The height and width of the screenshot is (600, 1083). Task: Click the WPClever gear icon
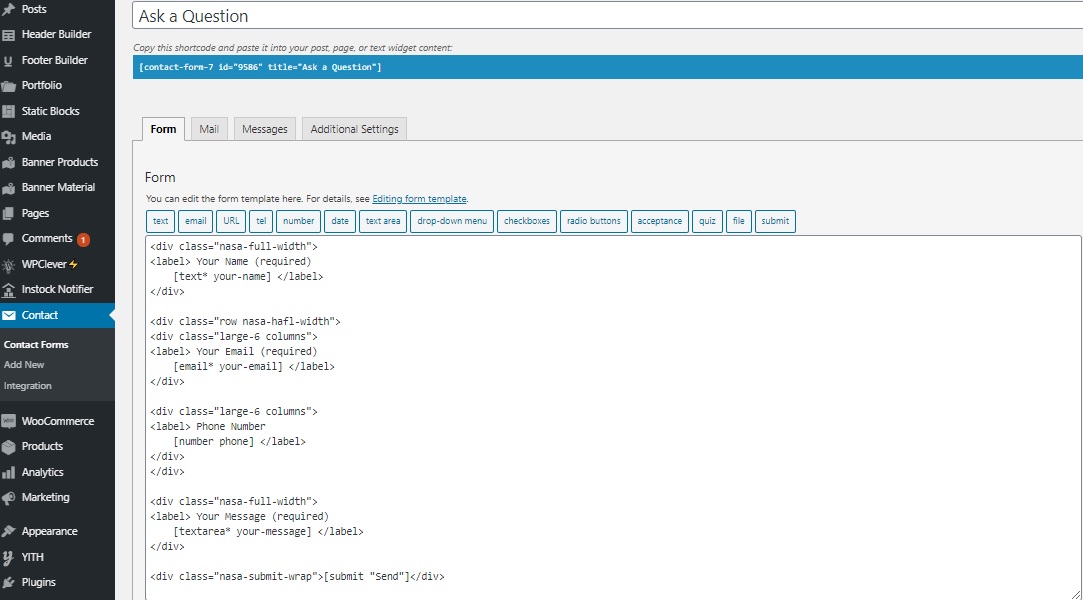pyautogui.click(x=8, y=264)
